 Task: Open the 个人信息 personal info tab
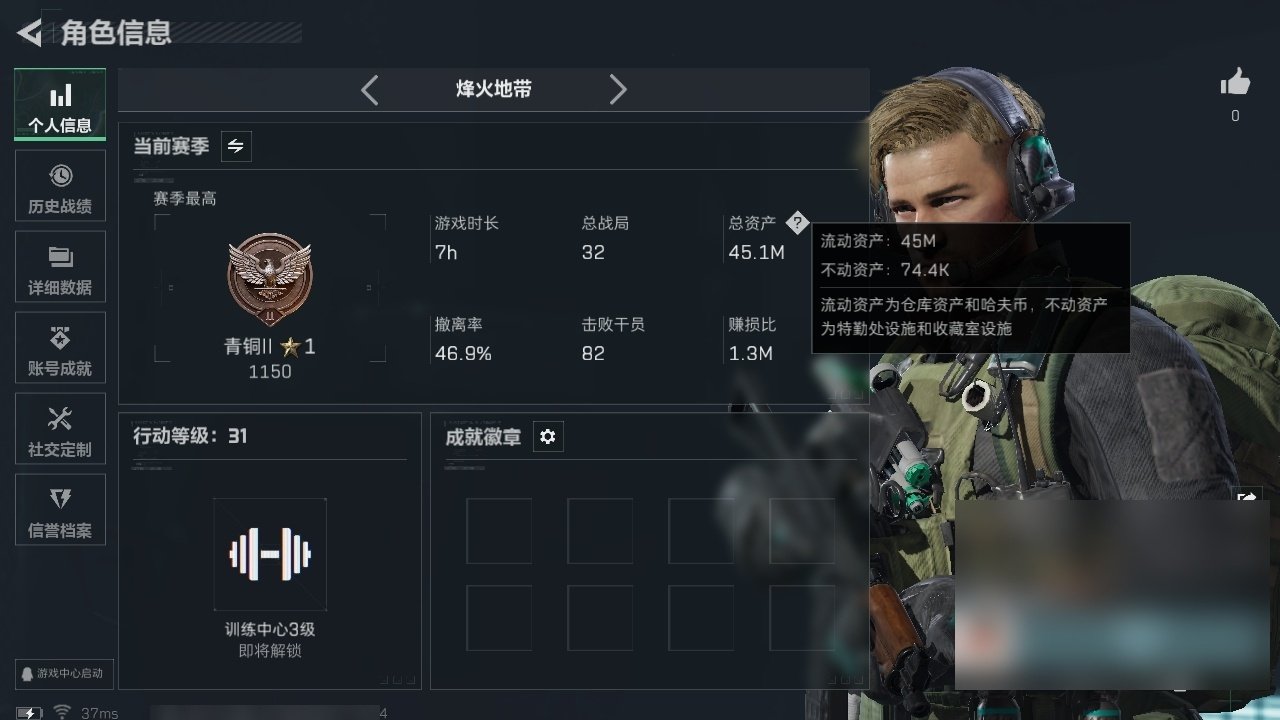click(x=60, y=105)
